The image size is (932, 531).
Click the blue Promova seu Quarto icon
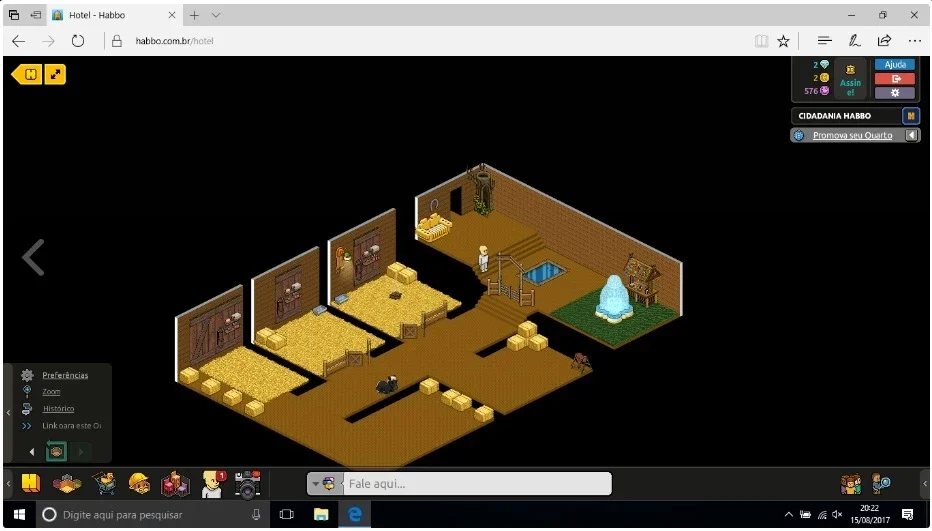point(799,136)
